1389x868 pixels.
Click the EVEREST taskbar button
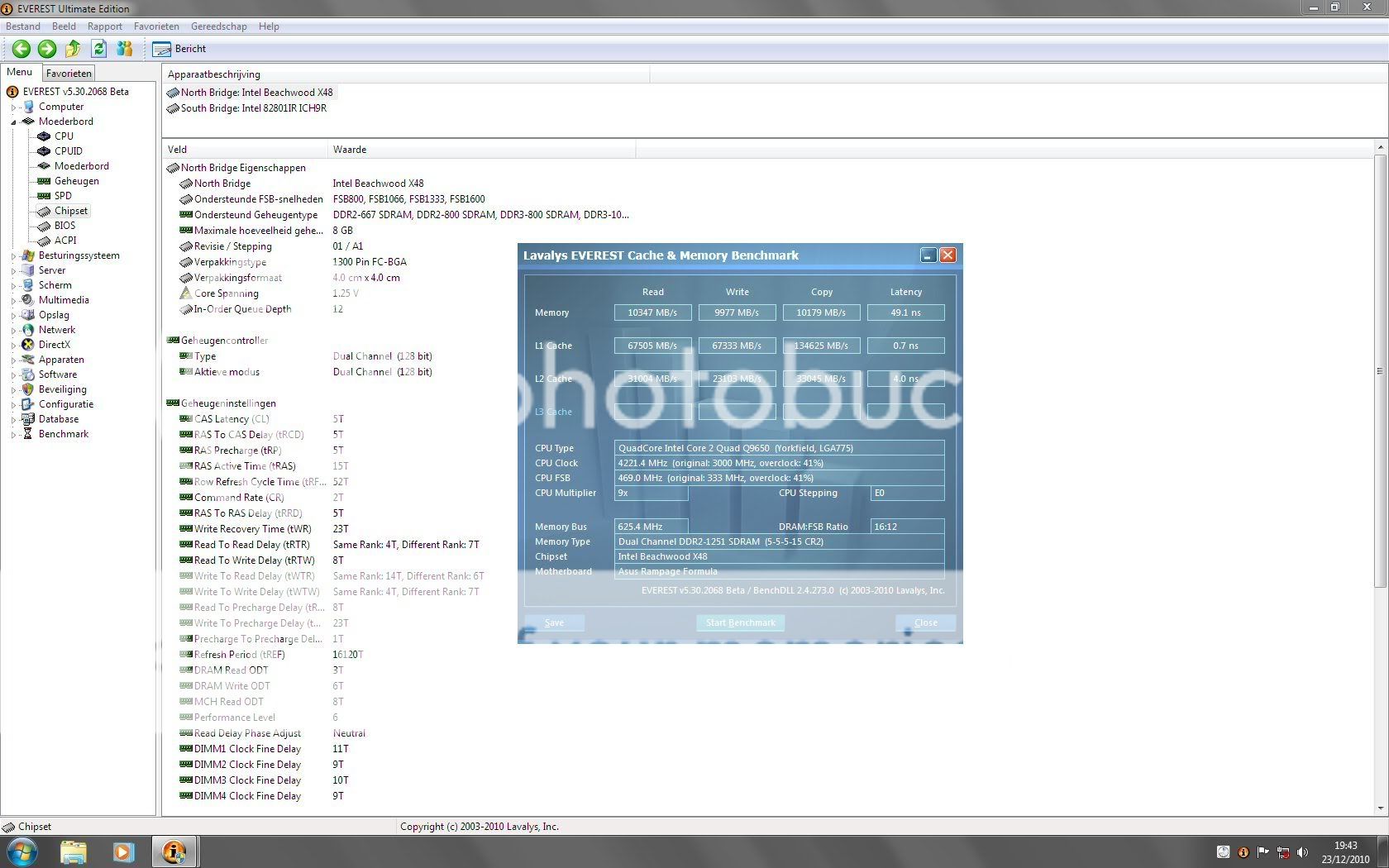[174, 851]
